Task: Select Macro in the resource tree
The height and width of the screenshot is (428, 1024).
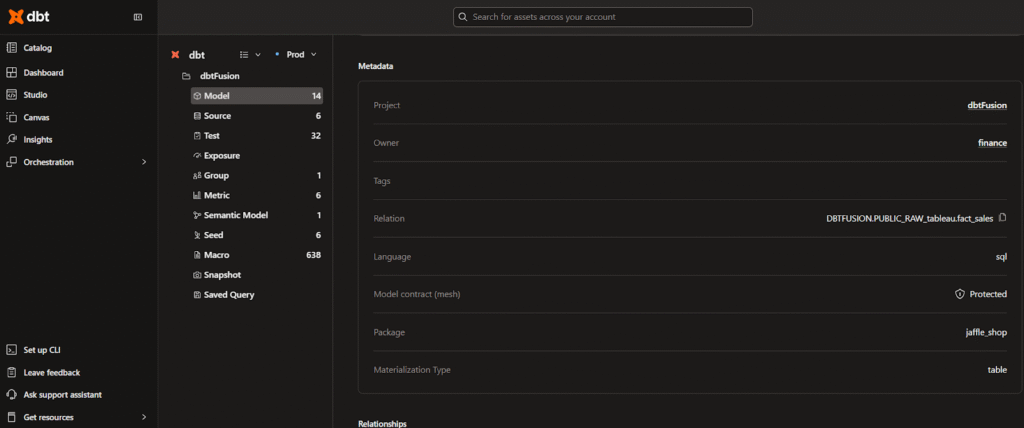Action: (216, 255)
